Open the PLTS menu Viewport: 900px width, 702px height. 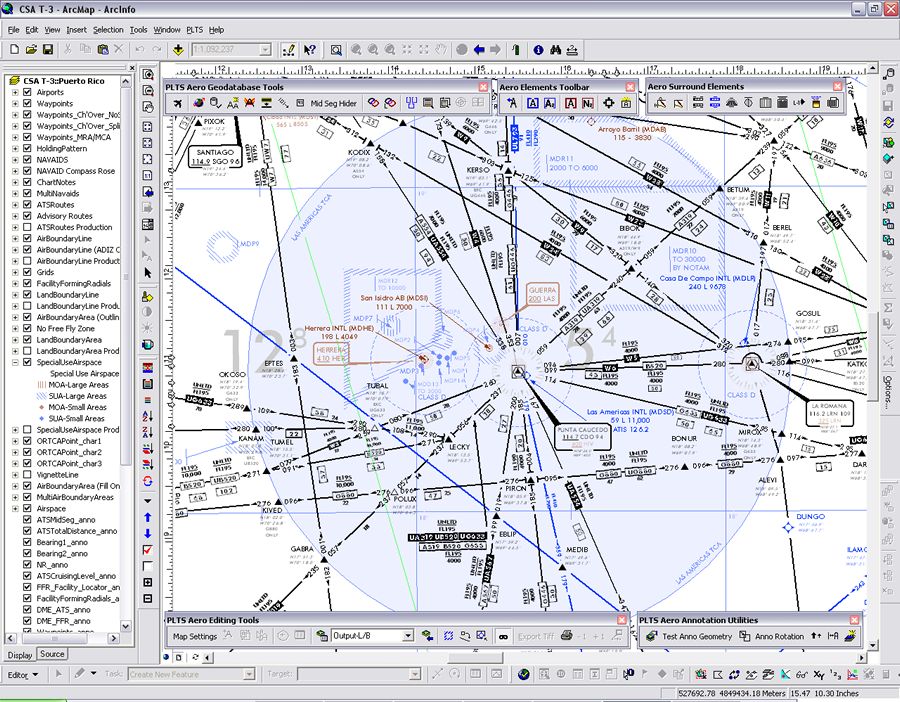[x=194, y=30]
